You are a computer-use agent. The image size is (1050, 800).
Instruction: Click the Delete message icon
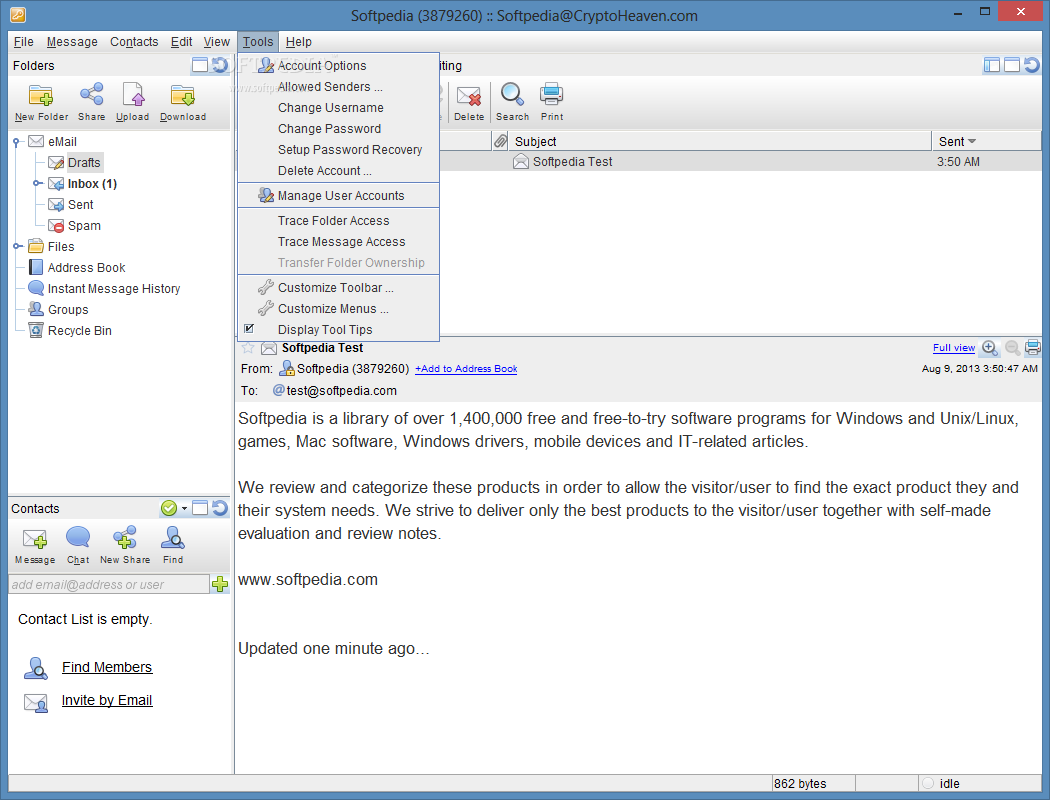point(469,96)
